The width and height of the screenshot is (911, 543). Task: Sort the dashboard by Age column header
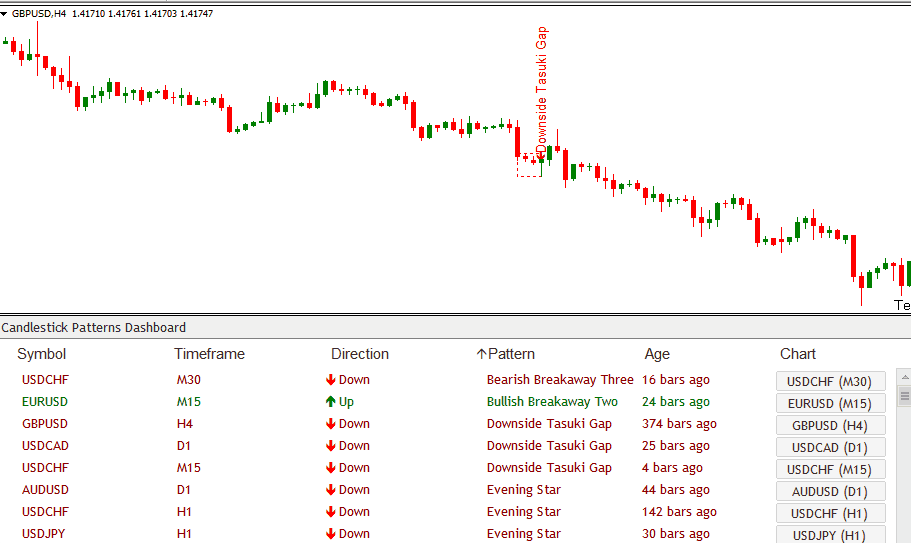pyautogui.click(x=657, y=354)
